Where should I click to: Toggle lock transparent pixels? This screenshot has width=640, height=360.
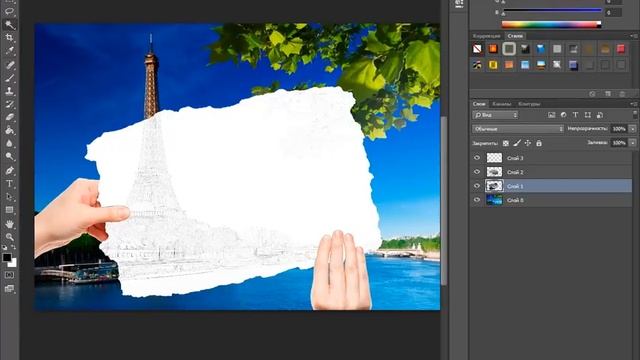506,143
